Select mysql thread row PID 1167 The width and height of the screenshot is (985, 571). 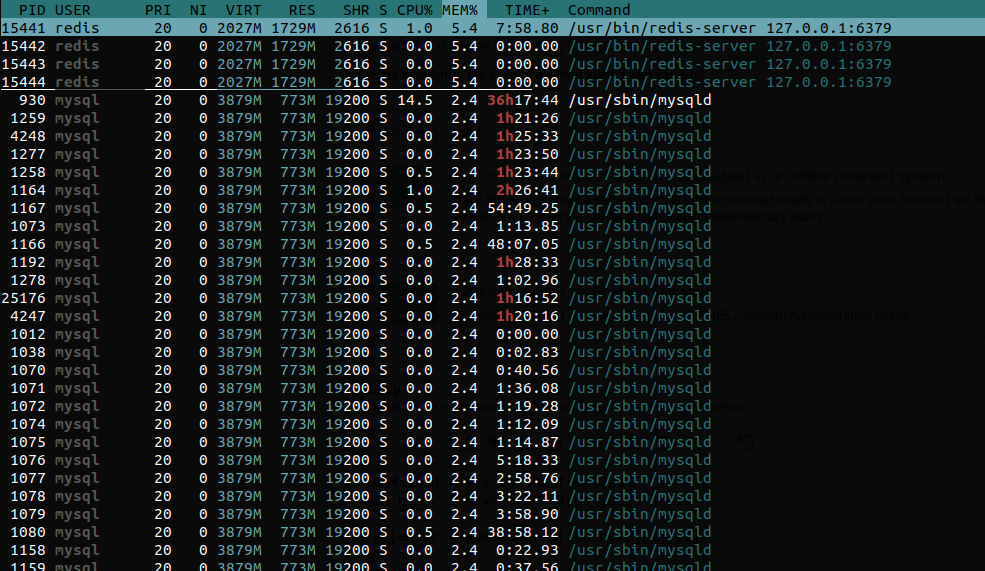click(492, 208)
